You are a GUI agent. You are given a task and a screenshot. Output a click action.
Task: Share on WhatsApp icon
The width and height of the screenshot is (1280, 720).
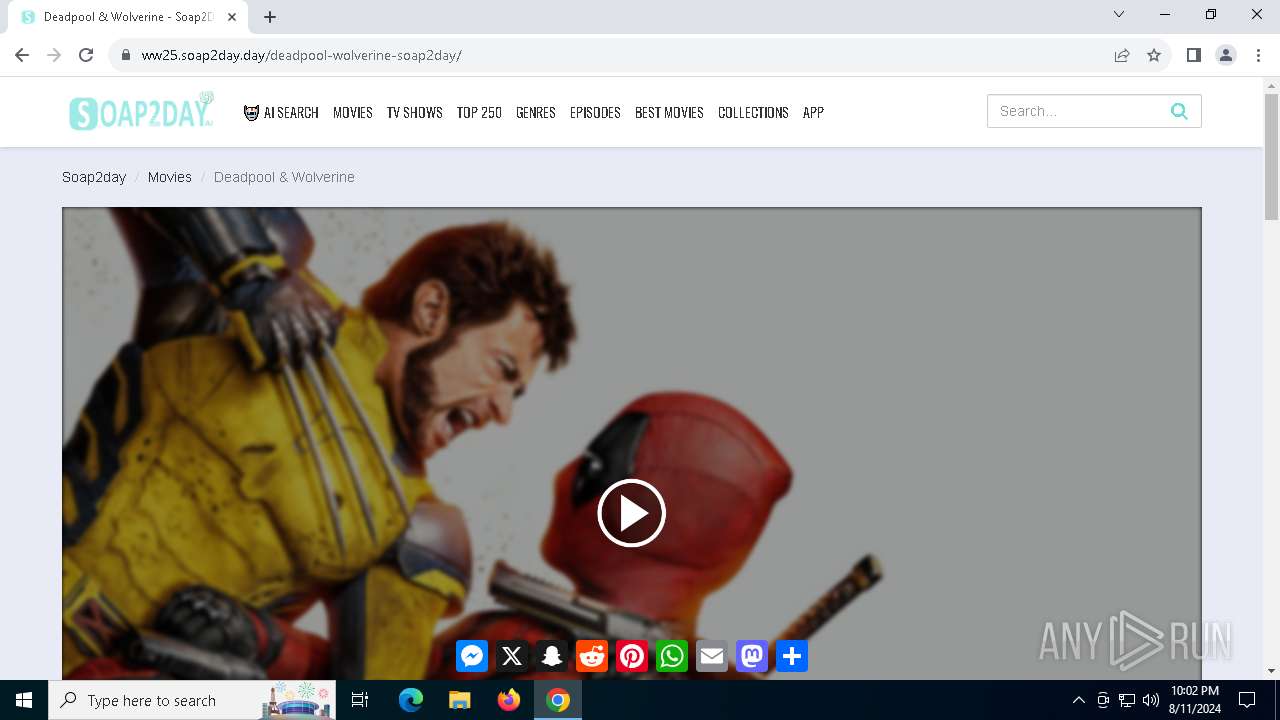(x=672, y=656)
